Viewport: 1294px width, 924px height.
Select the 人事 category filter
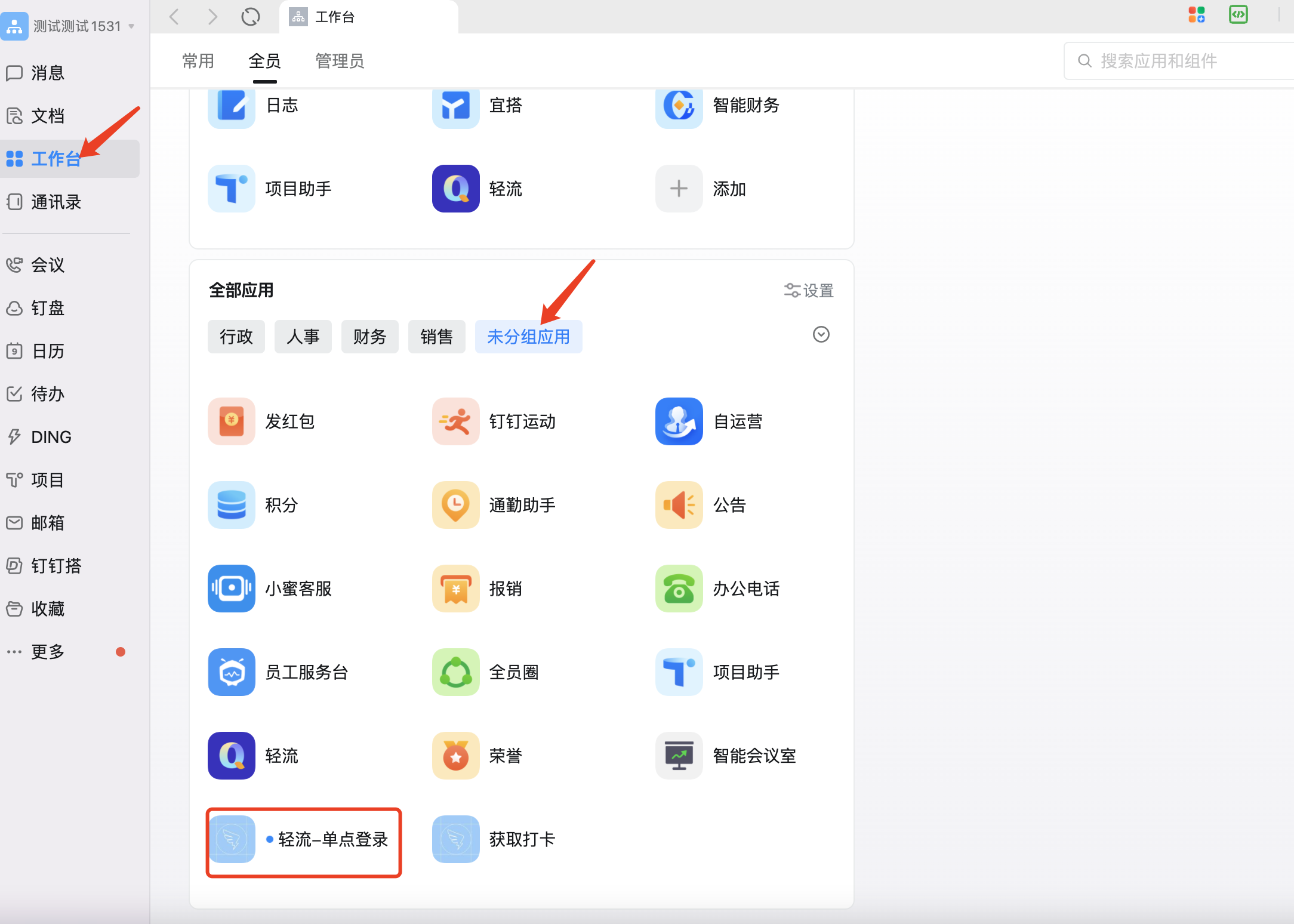[303, 337]
